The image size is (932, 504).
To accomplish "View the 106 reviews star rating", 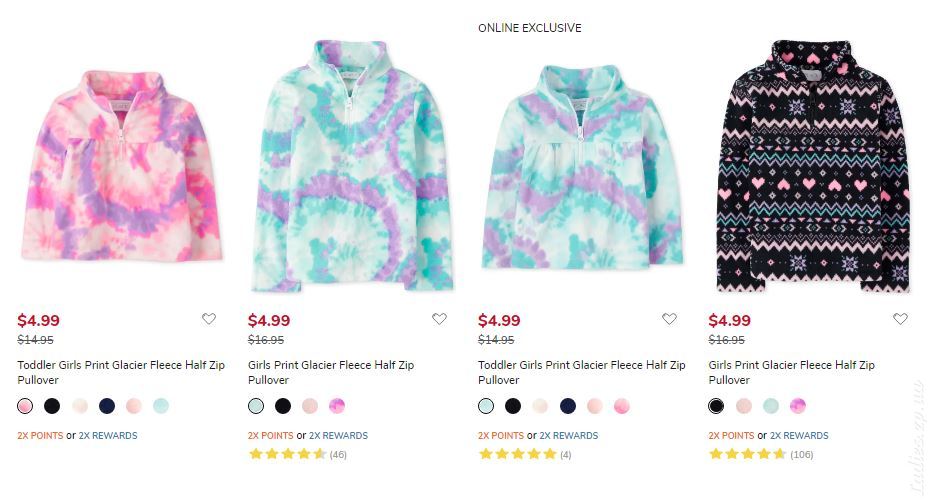I will click(x=761, y=455).
